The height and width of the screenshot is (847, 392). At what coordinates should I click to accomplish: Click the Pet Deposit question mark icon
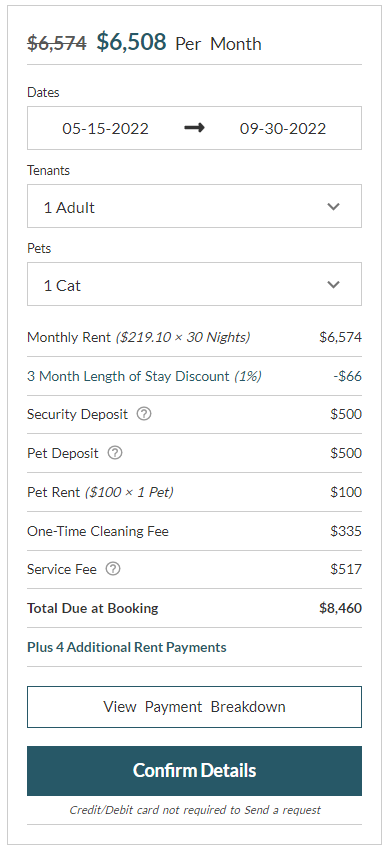click(x=114, y=453)
